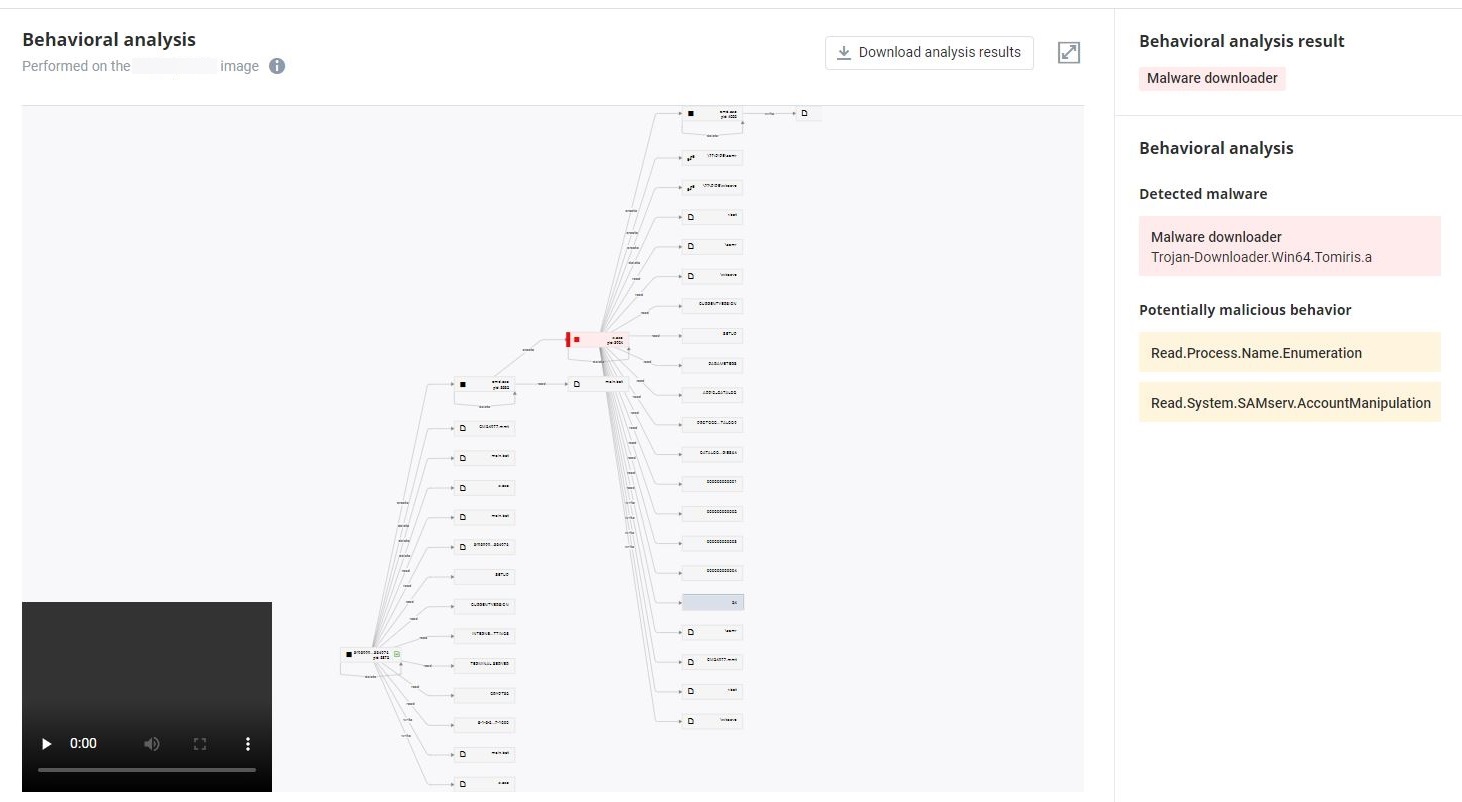Select the Read.System.SAMserv.AccountManipulation behavior

pos(1289,403)
